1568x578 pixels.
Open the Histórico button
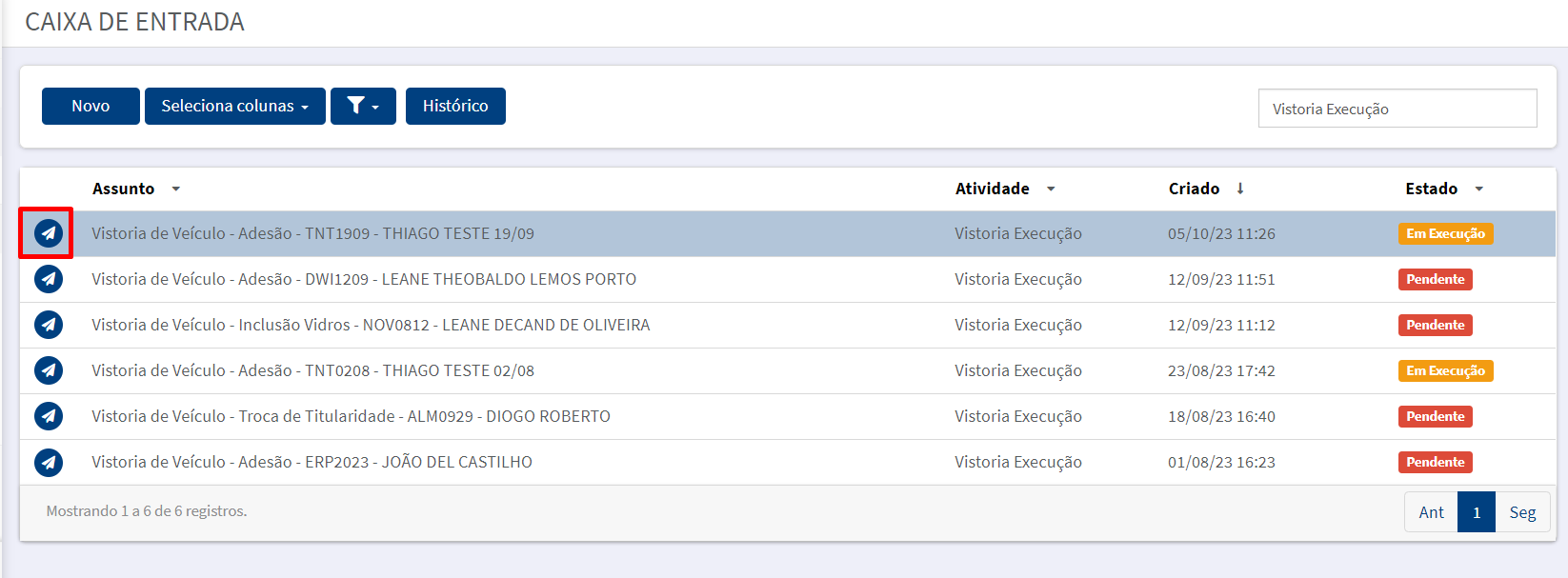(x=455, y=106)
